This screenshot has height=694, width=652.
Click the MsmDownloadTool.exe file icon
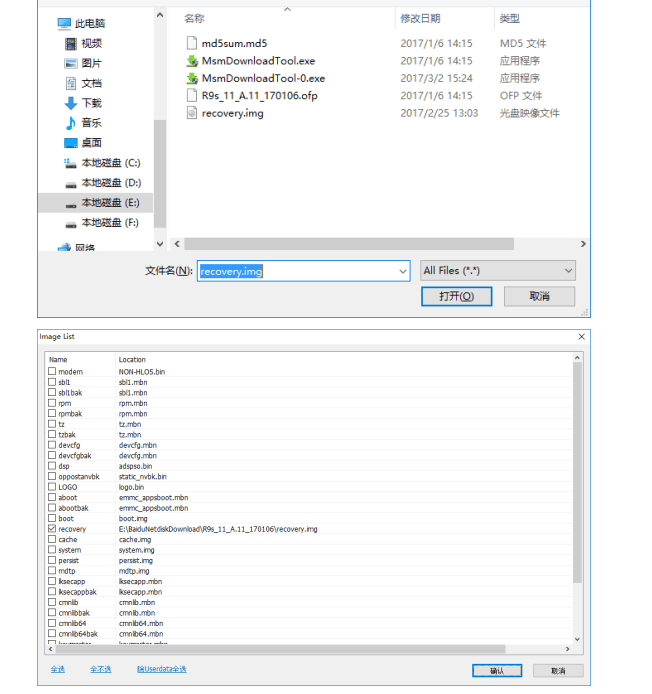tap(193, 61)
